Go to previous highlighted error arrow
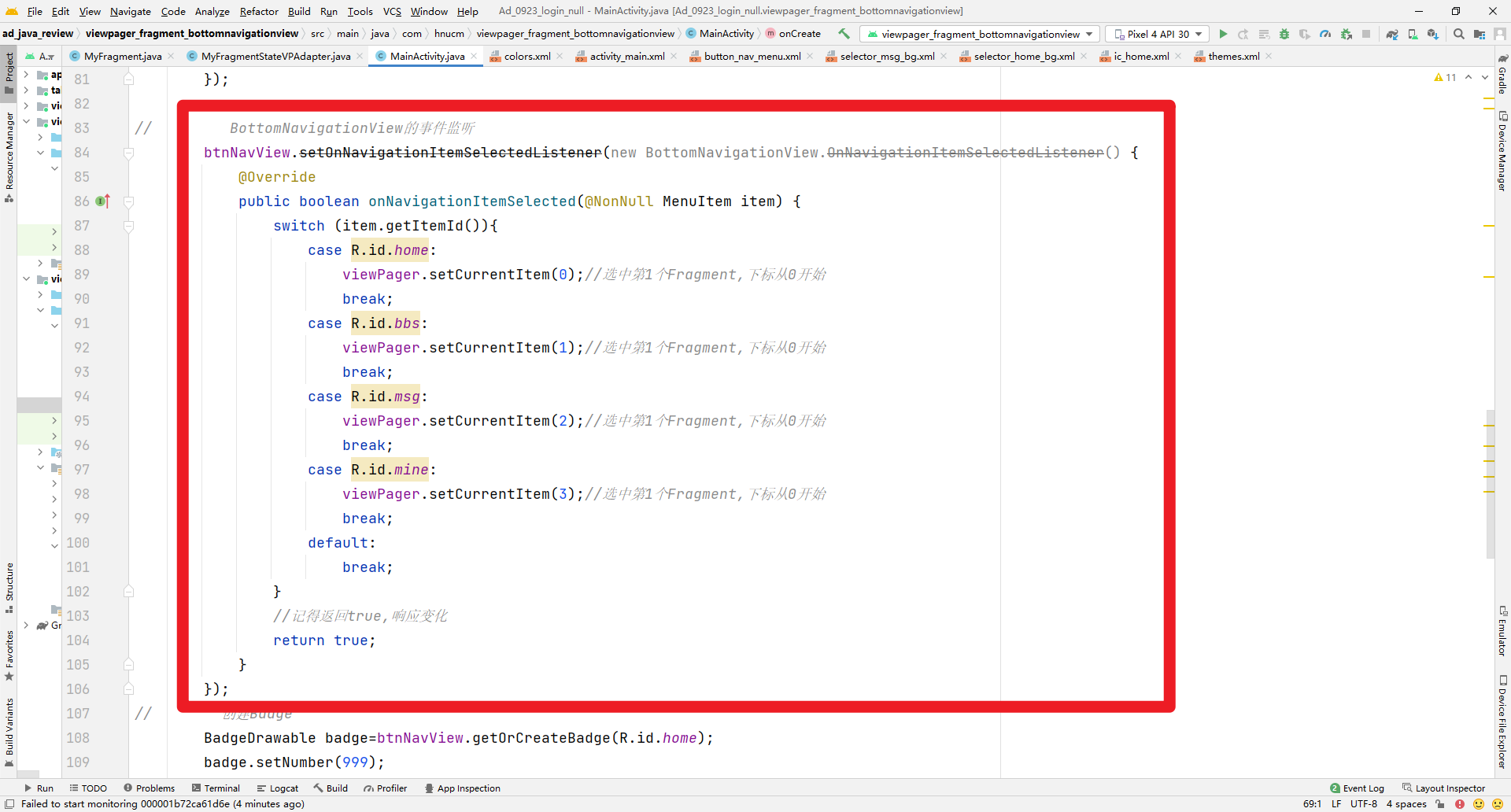1511x812 pixels. coord(1469,77)
